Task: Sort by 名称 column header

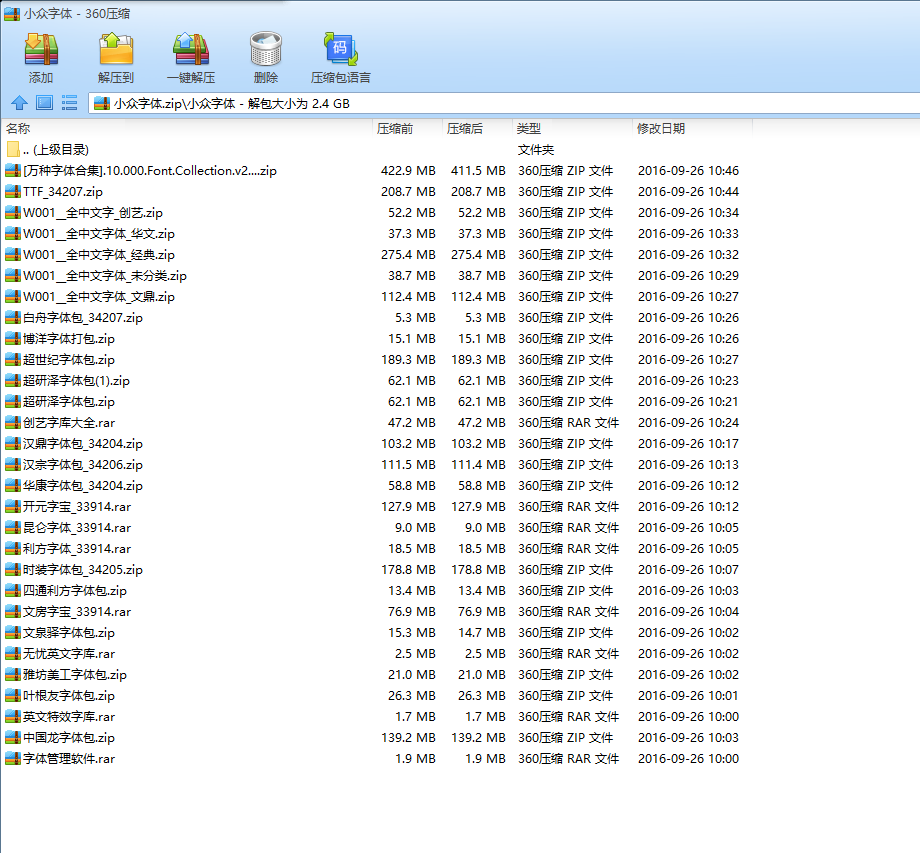Action: [x=187, y=128]
